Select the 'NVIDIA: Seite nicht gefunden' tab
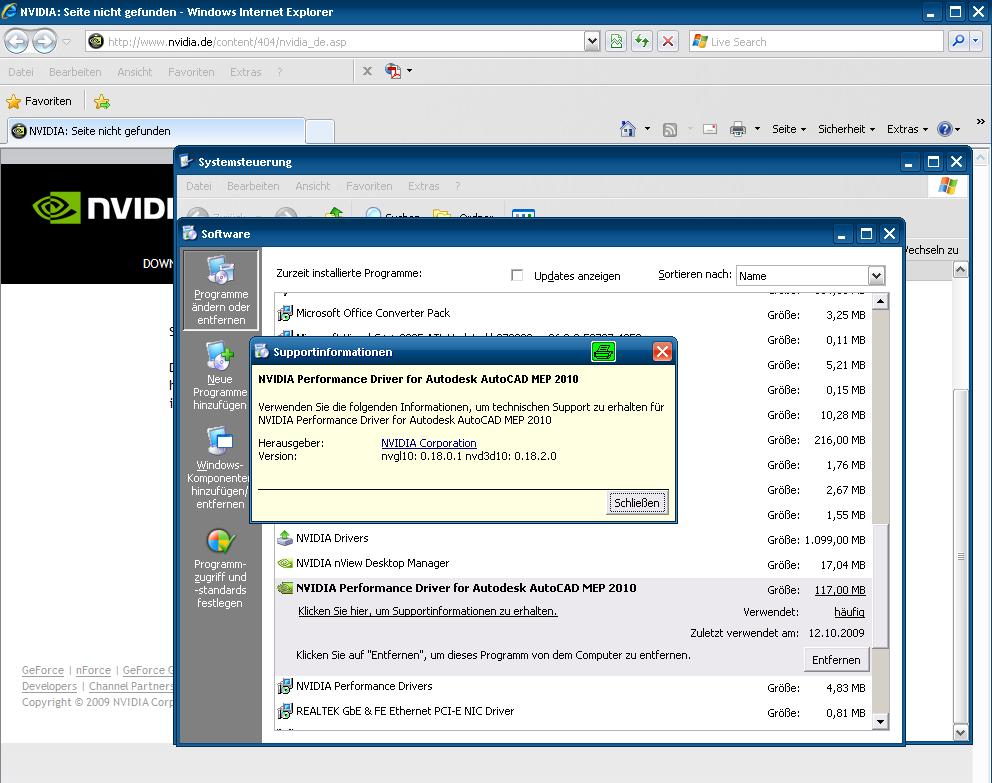This screenshot has width=992, height=783. [156, 131]
